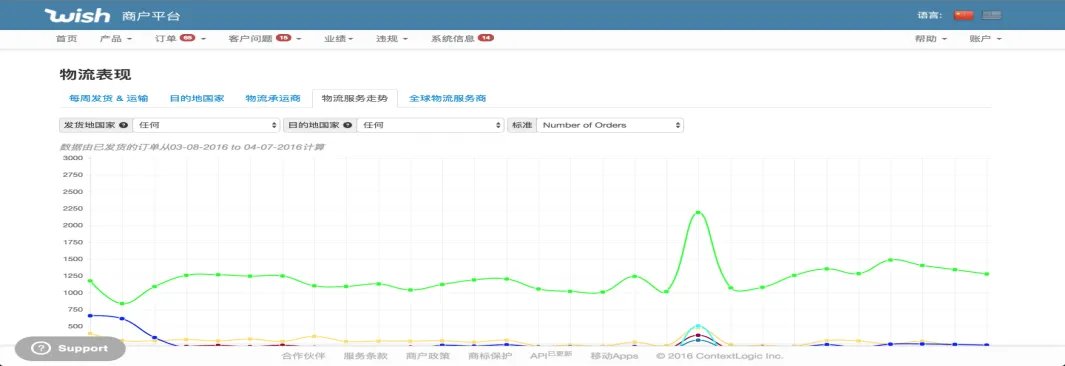Screen dimensions: 1065x366
Task: Click the 1250 y-axis label
Action: [72, 276]
